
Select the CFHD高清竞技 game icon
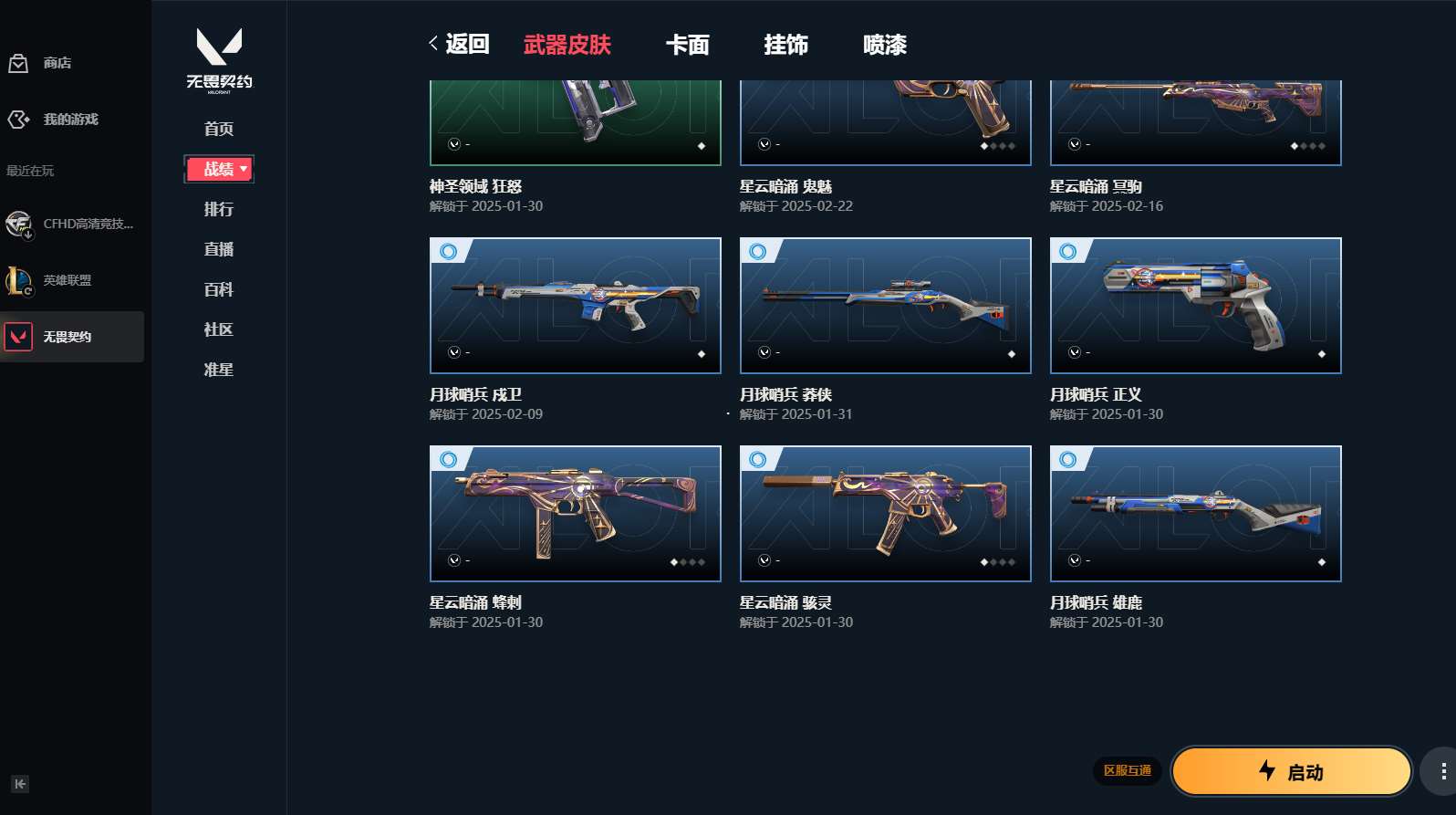(x=18, y=224)
